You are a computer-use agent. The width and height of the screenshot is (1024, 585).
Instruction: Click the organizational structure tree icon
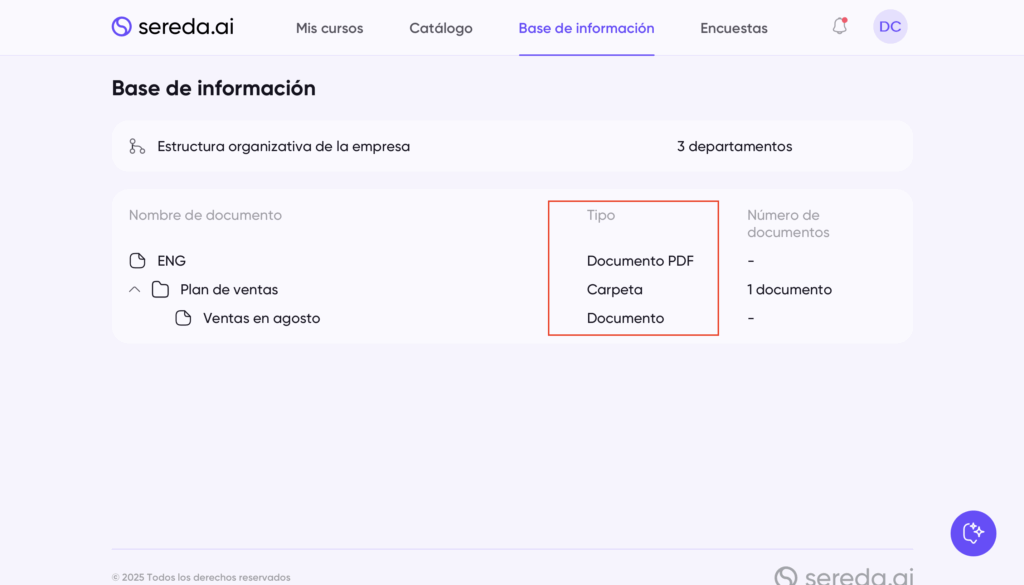click(x=137, y=146)
